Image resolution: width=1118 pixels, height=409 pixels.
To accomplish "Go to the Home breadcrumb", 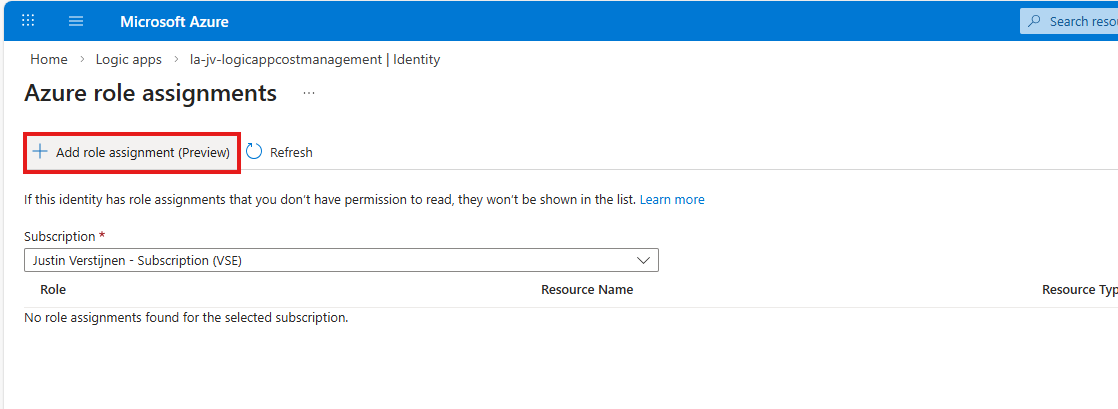I will (48, 60).
